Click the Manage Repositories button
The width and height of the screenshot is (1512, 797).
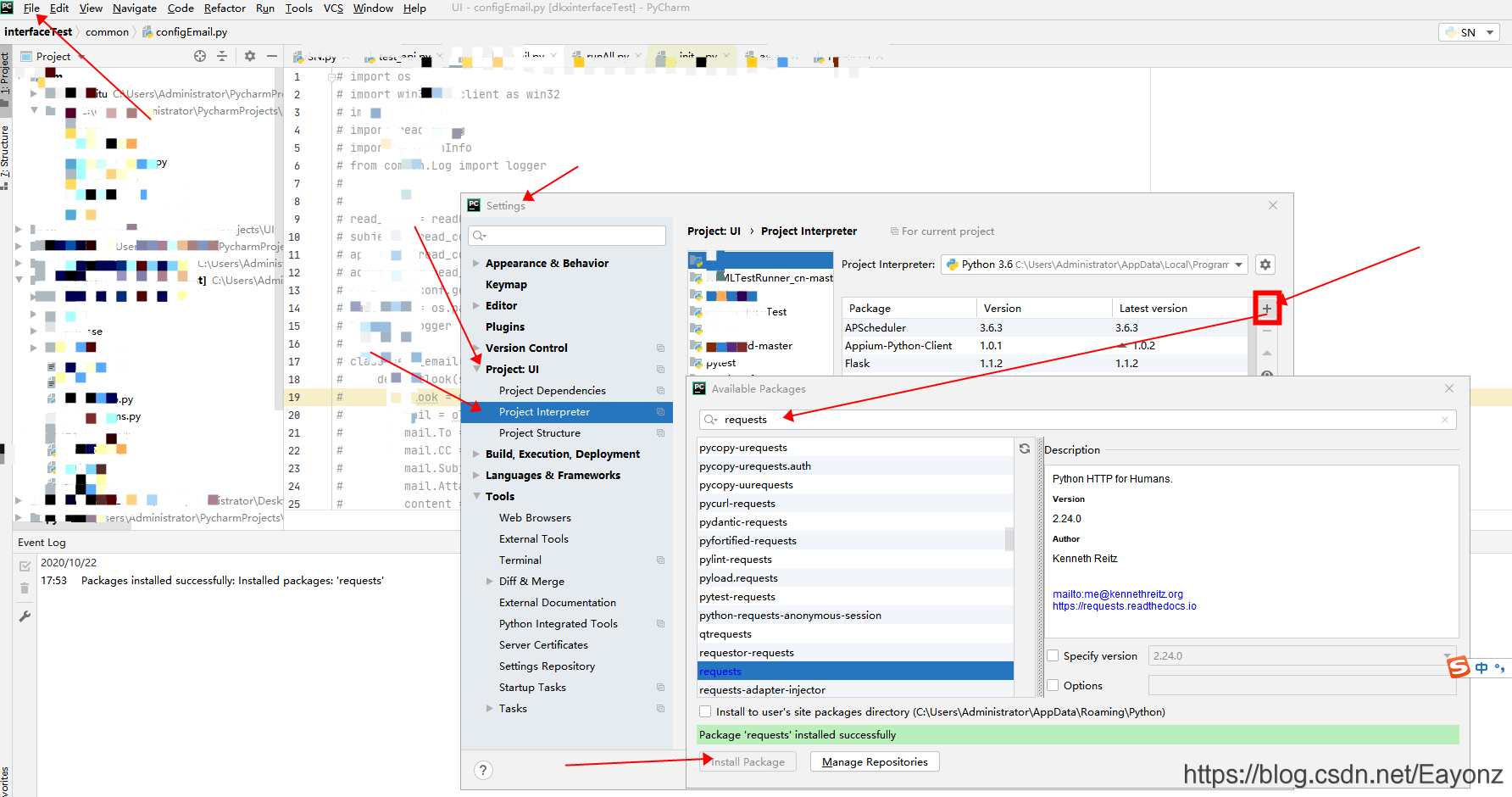(x=874, y=761)
